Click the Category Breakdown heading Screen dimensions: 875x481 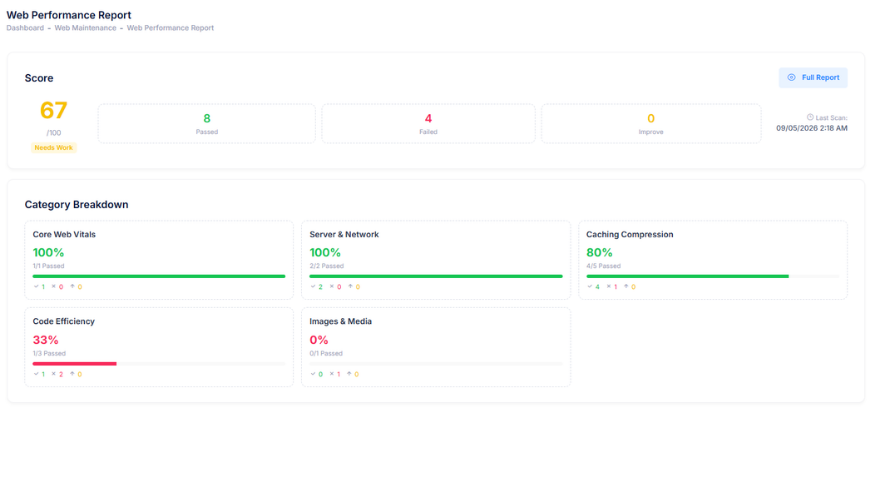tap(76, 205)
